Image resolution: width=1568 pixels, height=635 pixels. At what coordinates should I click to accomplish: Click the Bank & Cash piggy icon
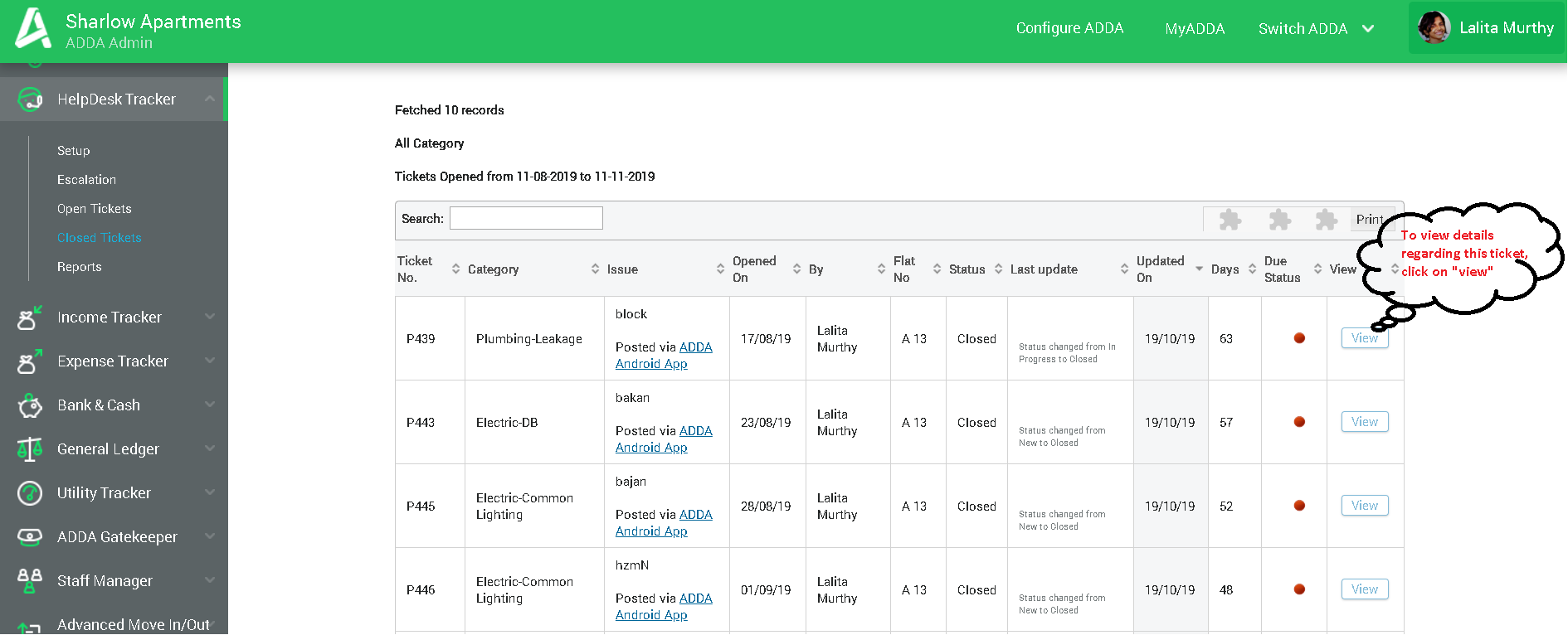(30, 405)
